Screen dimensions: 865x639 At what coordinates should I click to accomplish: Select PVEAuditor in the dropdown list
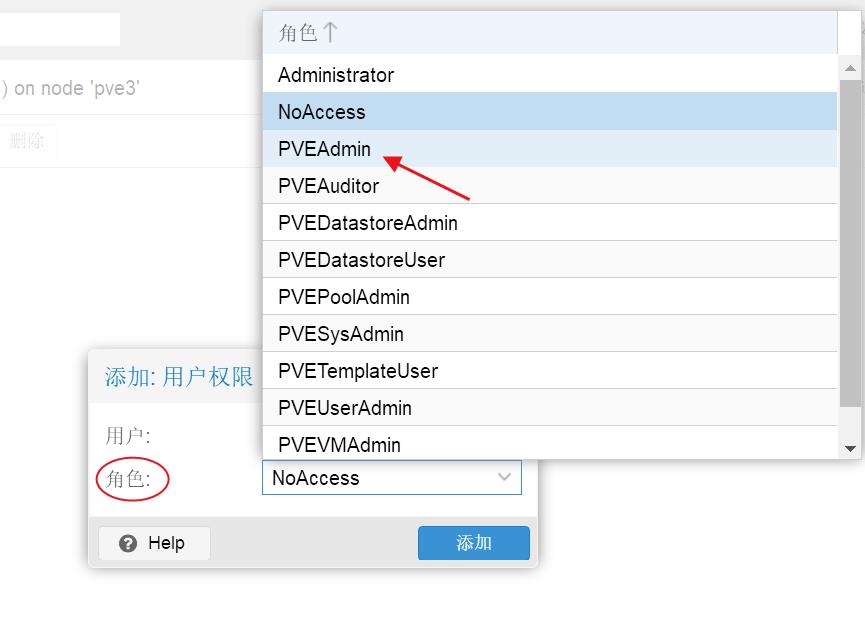click(549, 185)
